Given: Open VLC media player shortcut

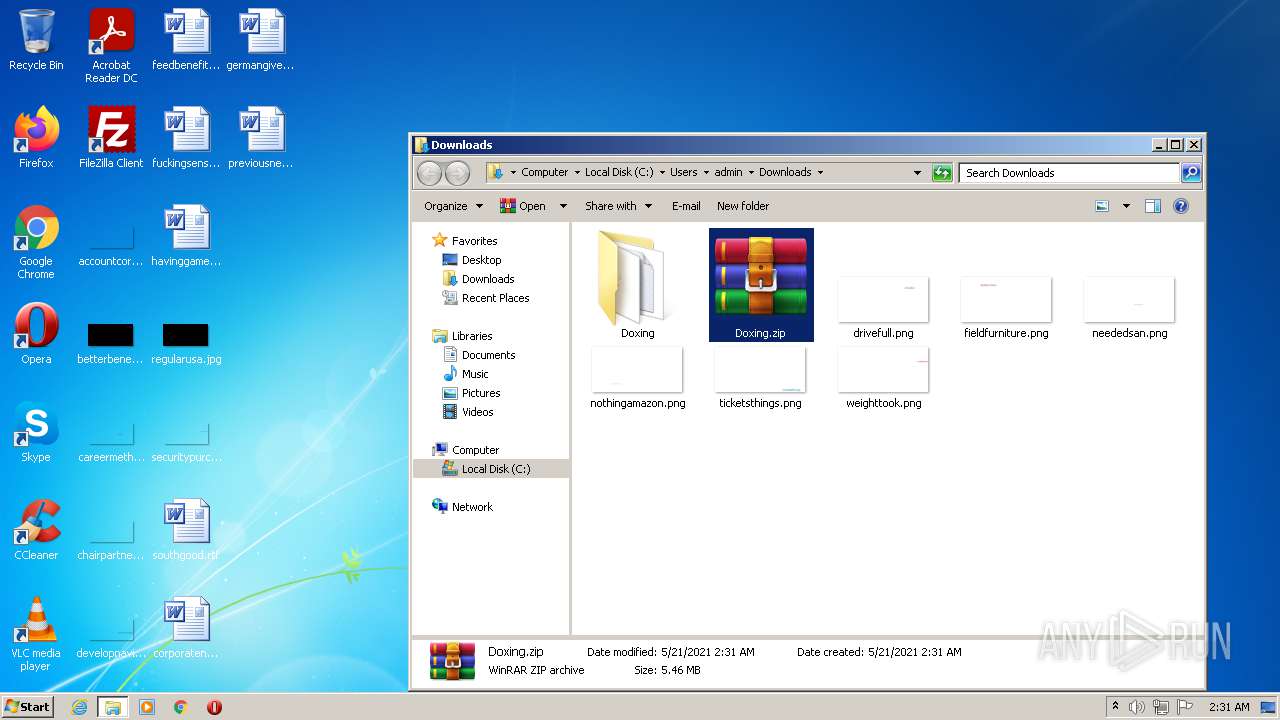Looking at the screenshot, I should [36, 634].
